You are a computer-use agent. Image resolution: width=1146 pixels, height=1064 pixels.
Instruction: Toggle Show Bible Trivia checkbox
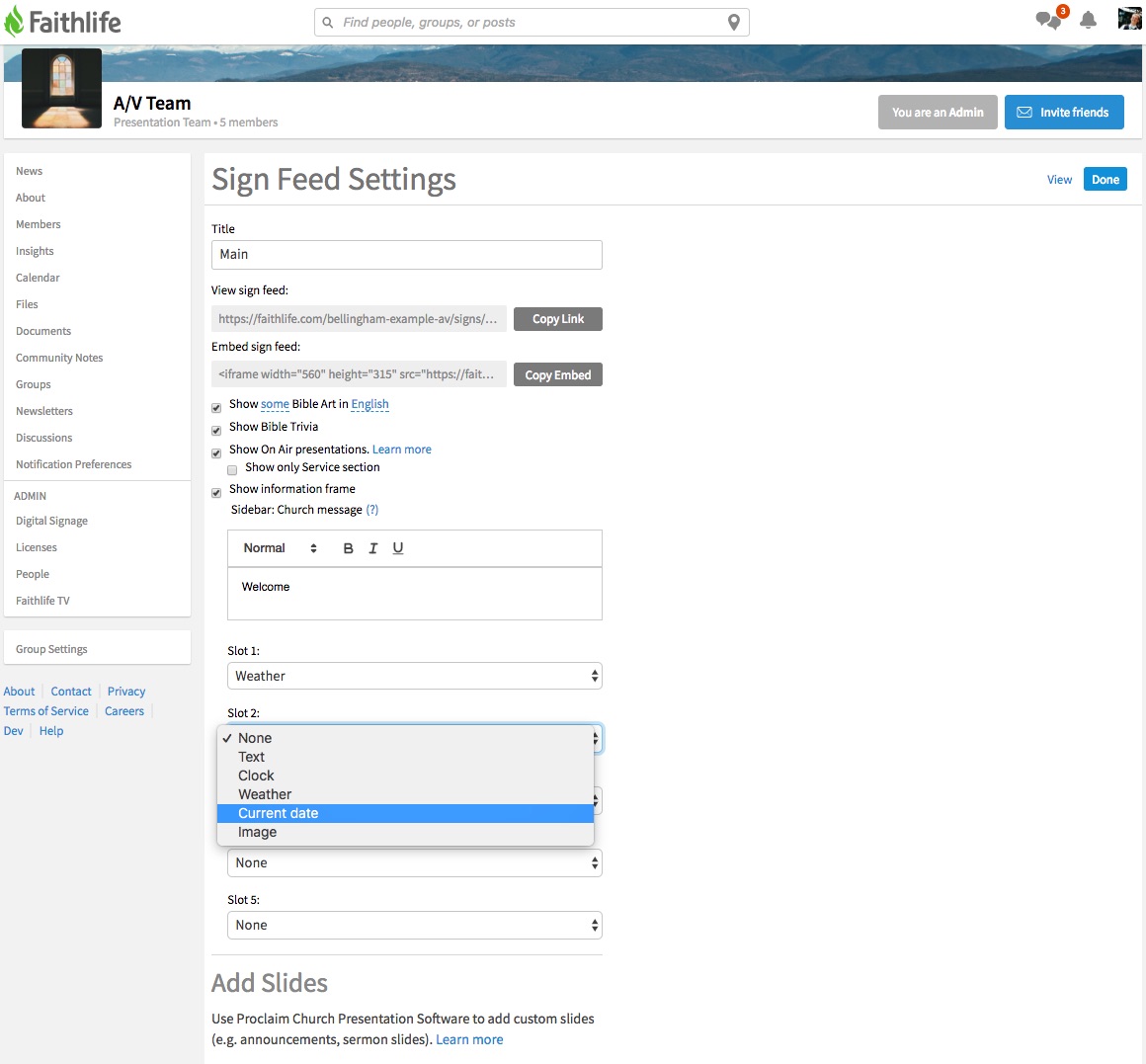216,431
